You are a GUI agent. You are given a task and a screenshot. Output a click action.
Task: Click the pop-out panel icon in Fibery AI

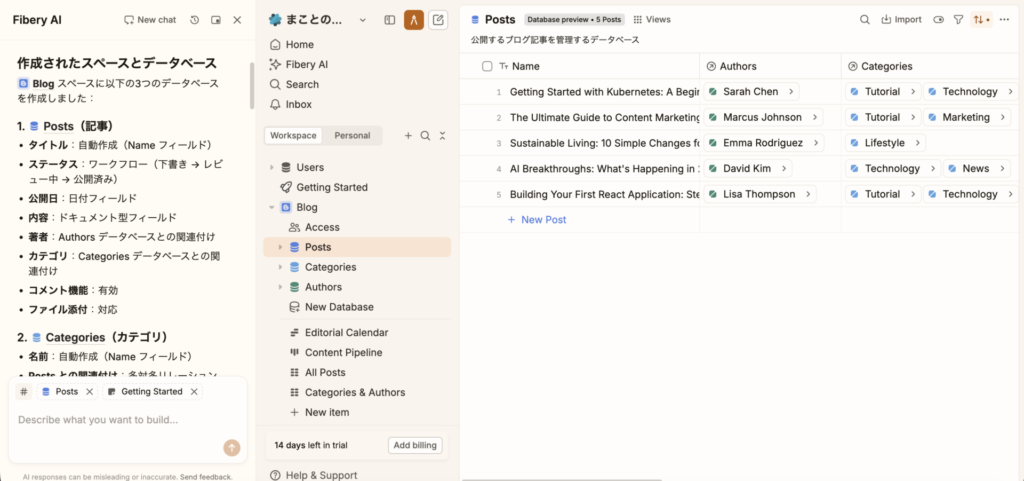tap(216, 20)
